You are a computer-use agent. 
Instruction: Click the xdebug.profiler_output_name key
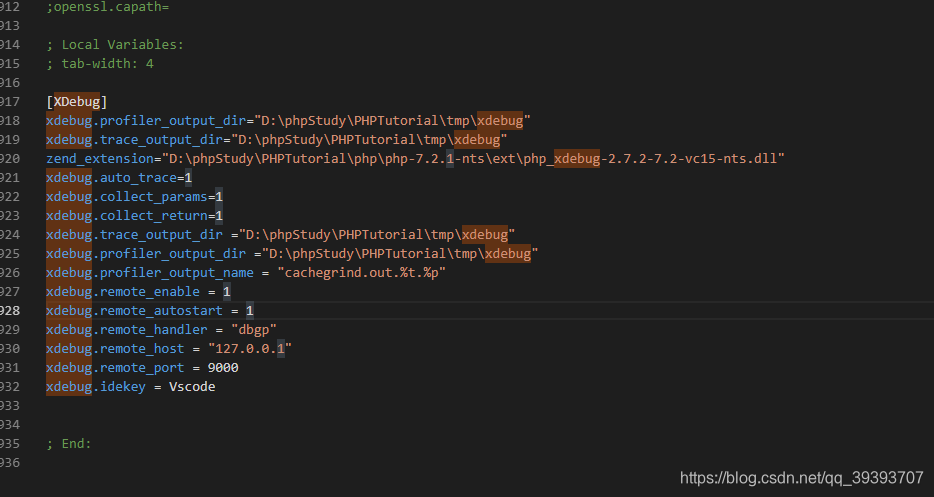coord(150,272)
